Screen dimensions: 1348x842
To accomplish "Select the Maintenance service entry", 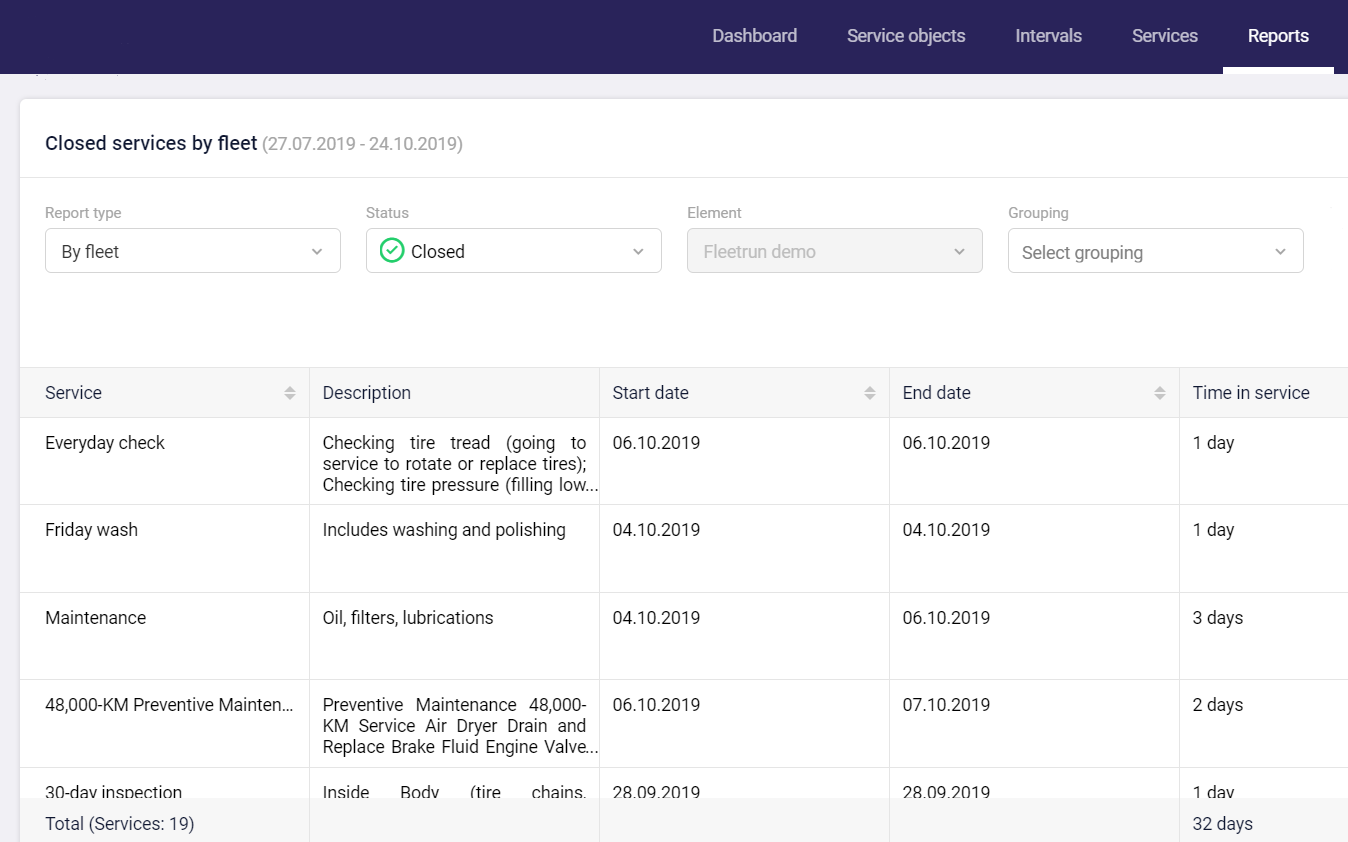I will (96, 618).
